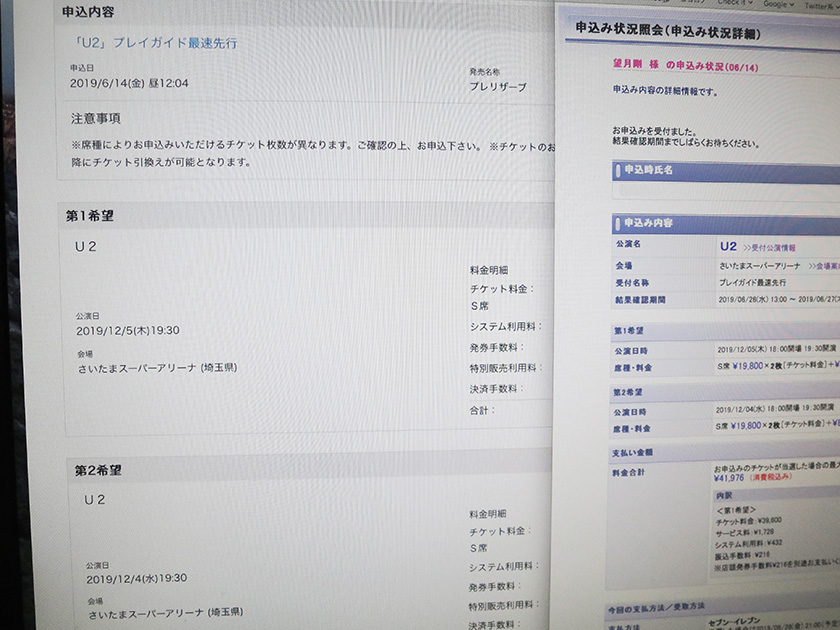This screenshot has height=630, width=840.
Task: Click 発券手数料: in the left page 第1希望
Action: point(497,348)
